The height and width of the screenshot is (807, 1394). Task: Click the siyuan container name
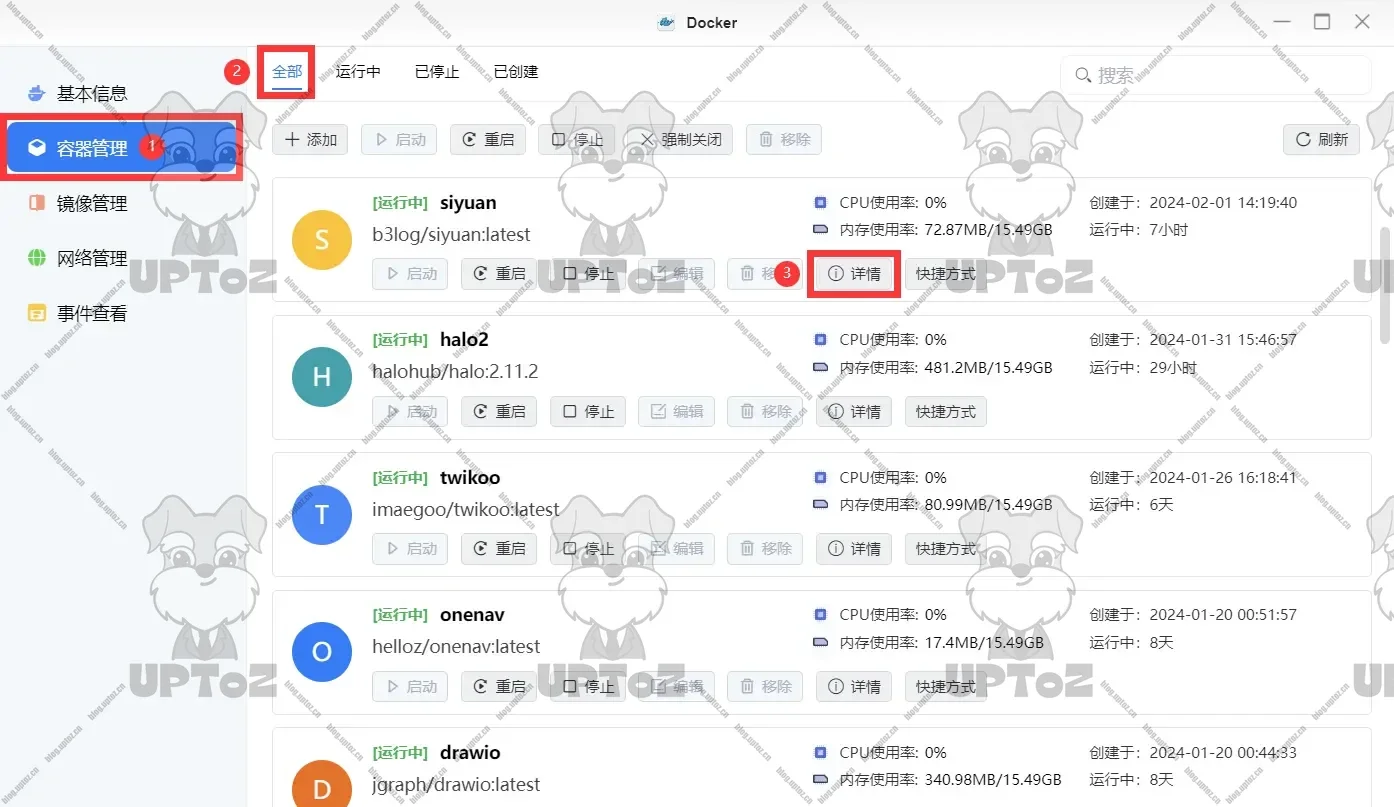[x=468, y=203]
